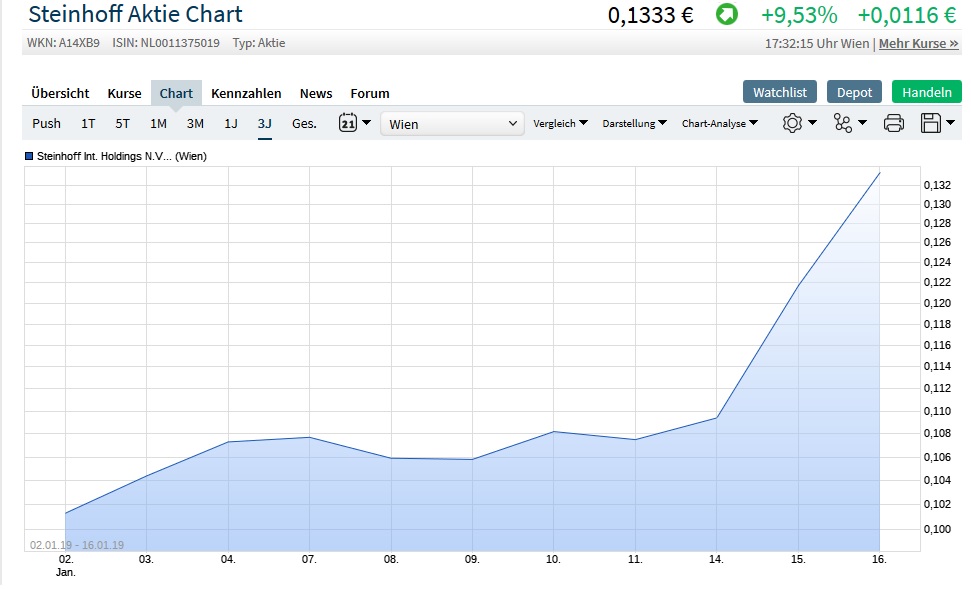Click the green refresh icon beside the price
This screenshot has height=589, width=971.
tap(725, 15)
